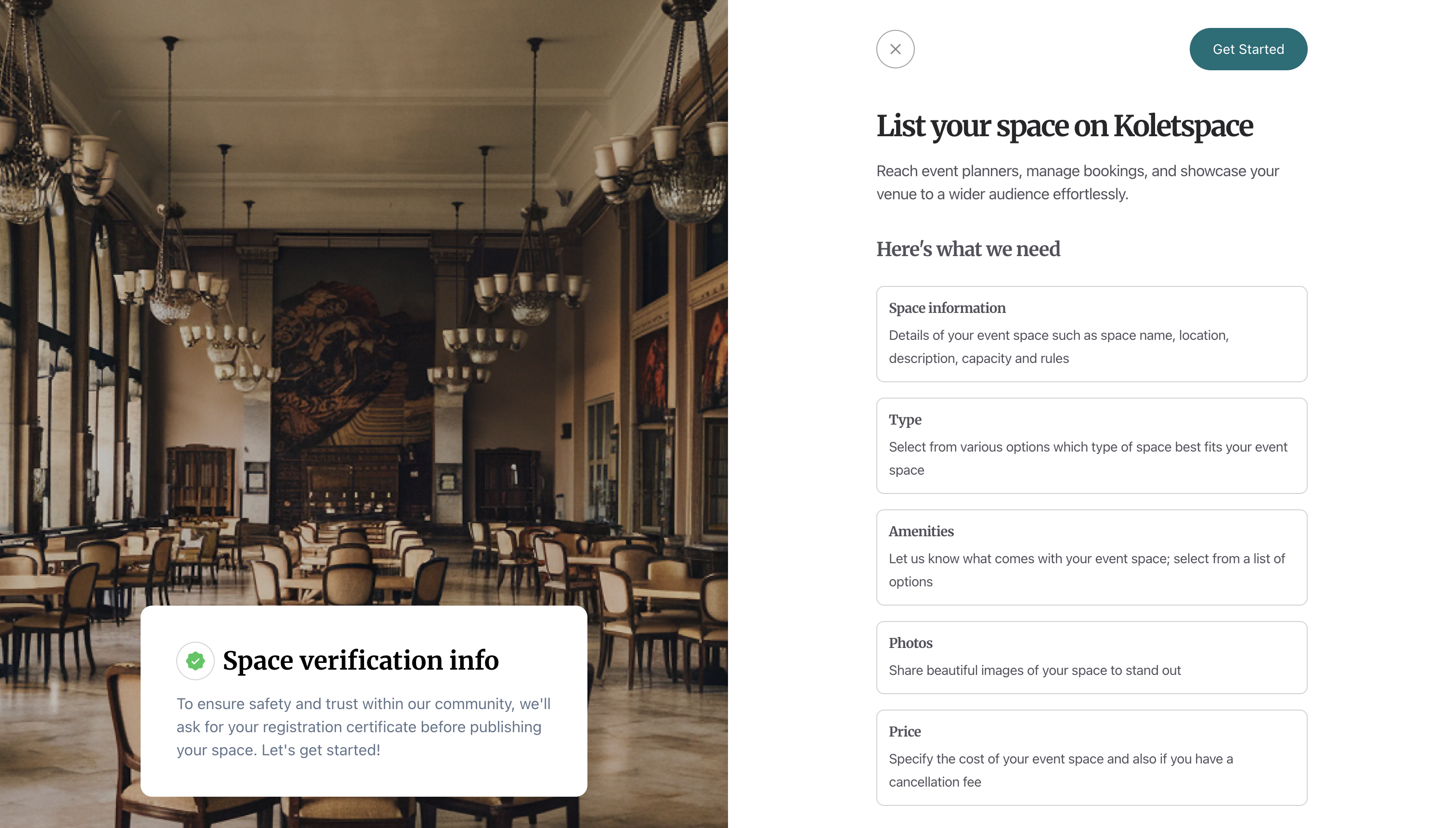
Task: Select the Space verification info heading
Action: tap(361, 660)
